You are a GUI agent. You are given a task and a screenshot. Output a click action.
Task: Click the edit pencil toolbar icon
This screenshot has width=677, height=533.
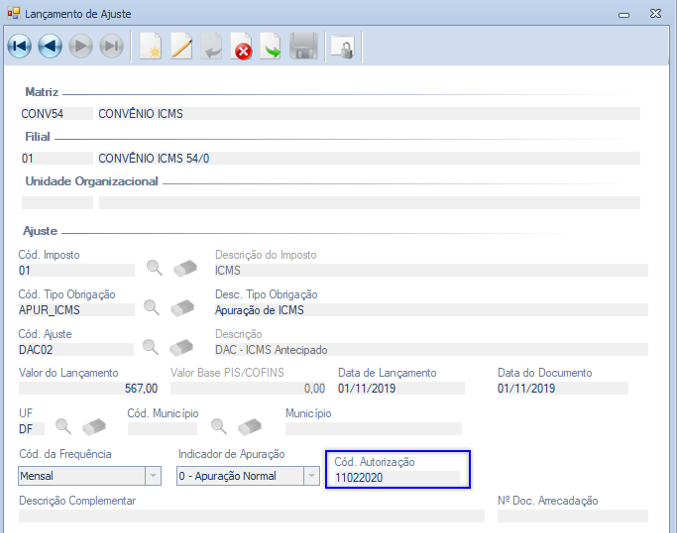pos(181,46)
